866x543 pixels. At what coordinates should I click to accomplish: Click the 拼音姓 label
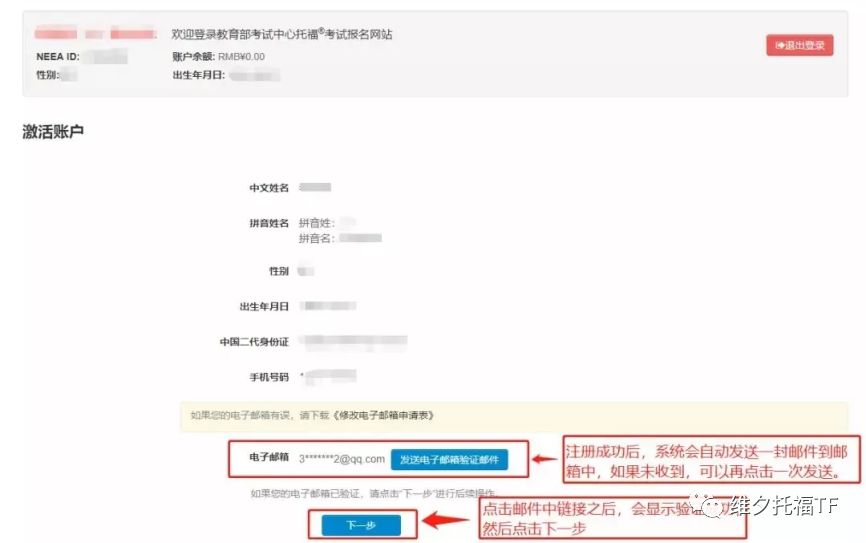(x=316, y=223)
